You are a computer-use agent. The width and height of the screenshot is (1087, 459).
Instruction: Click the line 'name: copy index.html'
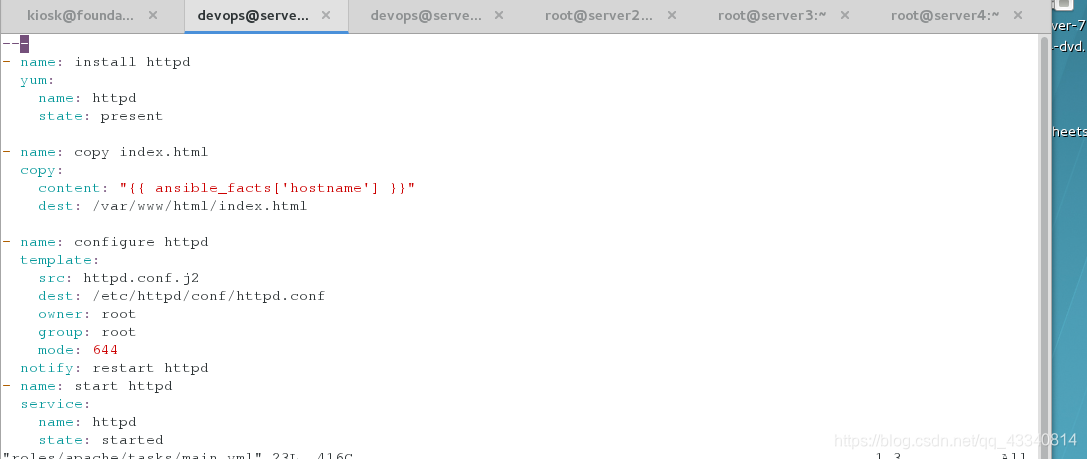pyautogui.click(x=114, y=152)
